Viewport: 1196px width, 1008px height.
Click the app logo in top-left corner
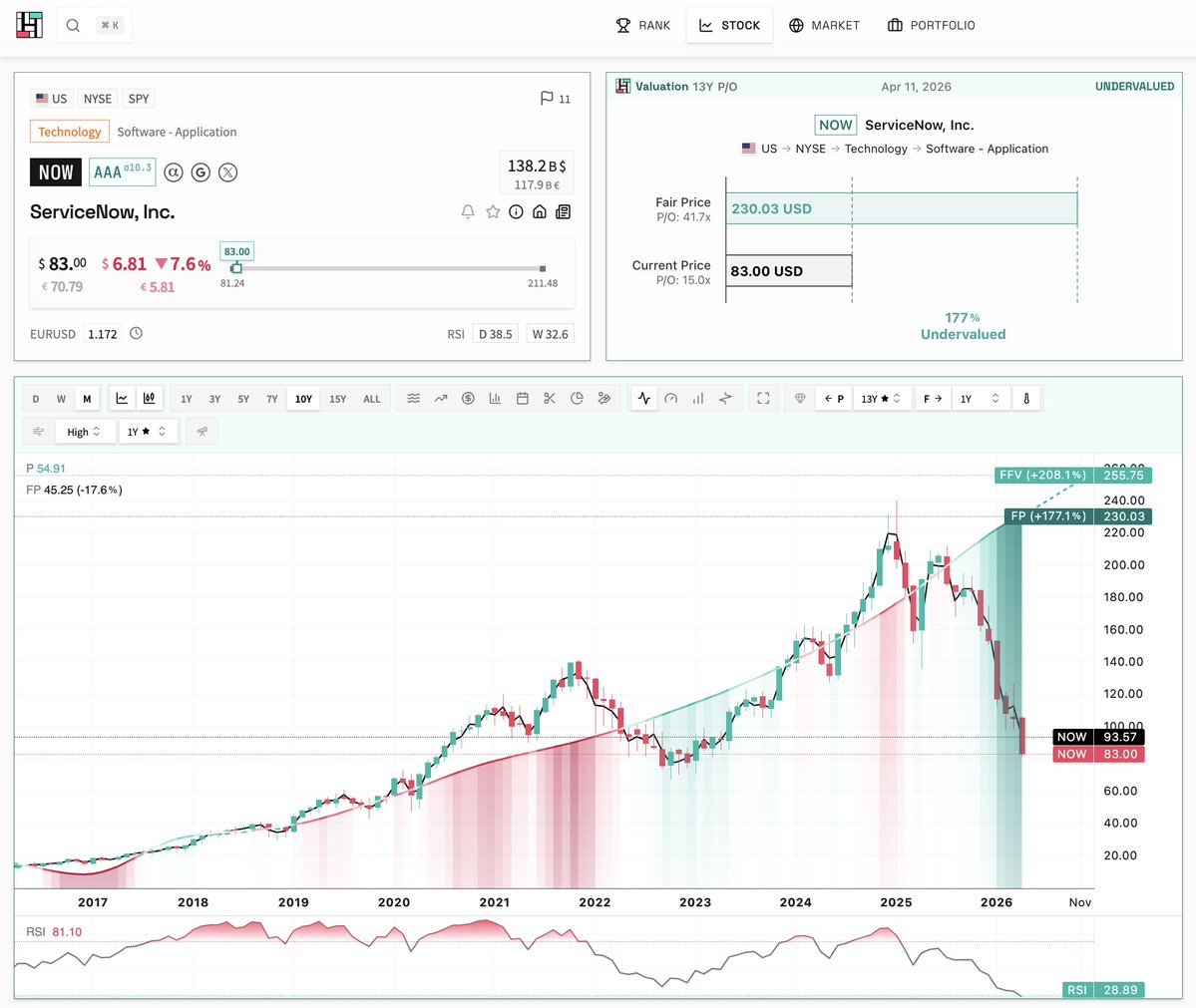pyautogui.click(x=29, y=25)
